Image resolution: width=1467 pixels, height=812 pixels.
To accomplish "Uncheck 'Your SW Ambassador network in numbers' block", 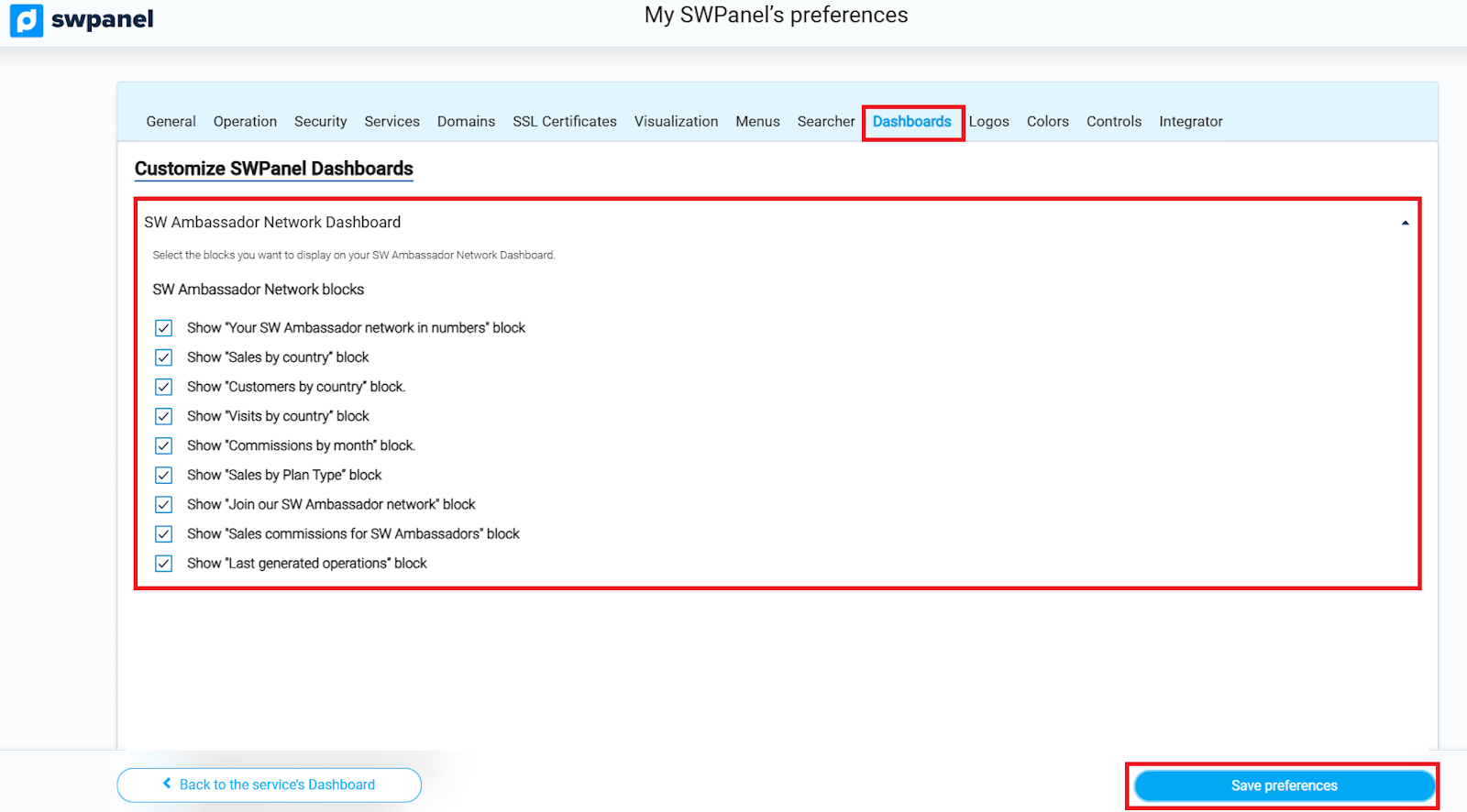I will point(164,328).
